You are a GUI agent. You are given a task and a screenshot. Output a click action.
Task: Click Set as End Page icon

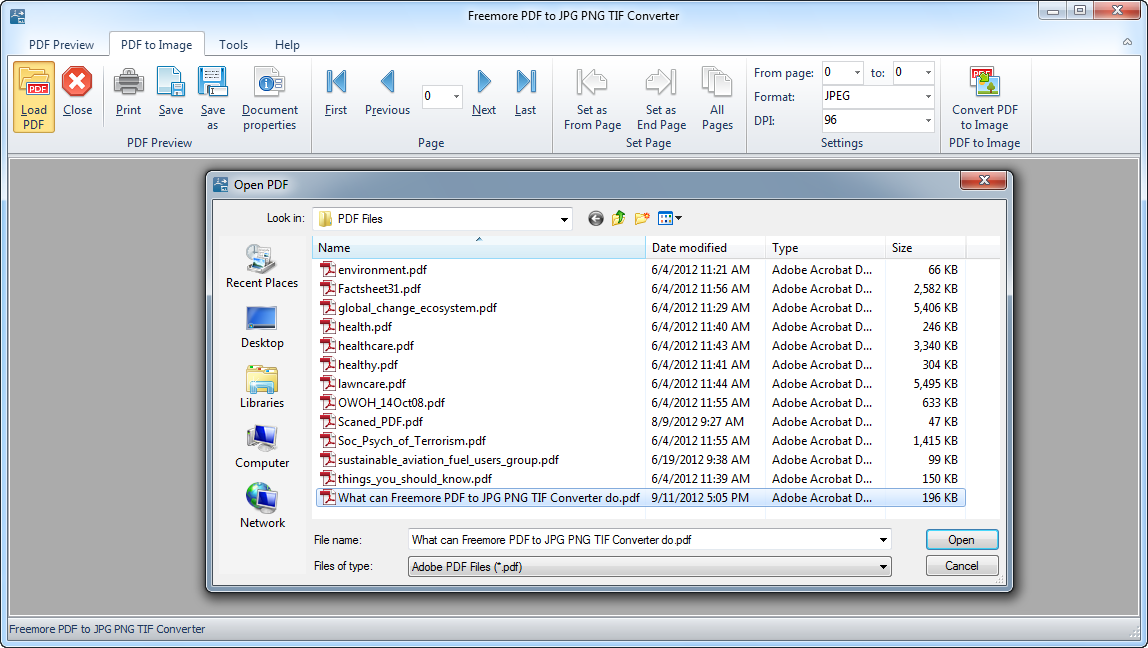pos(661,82)
